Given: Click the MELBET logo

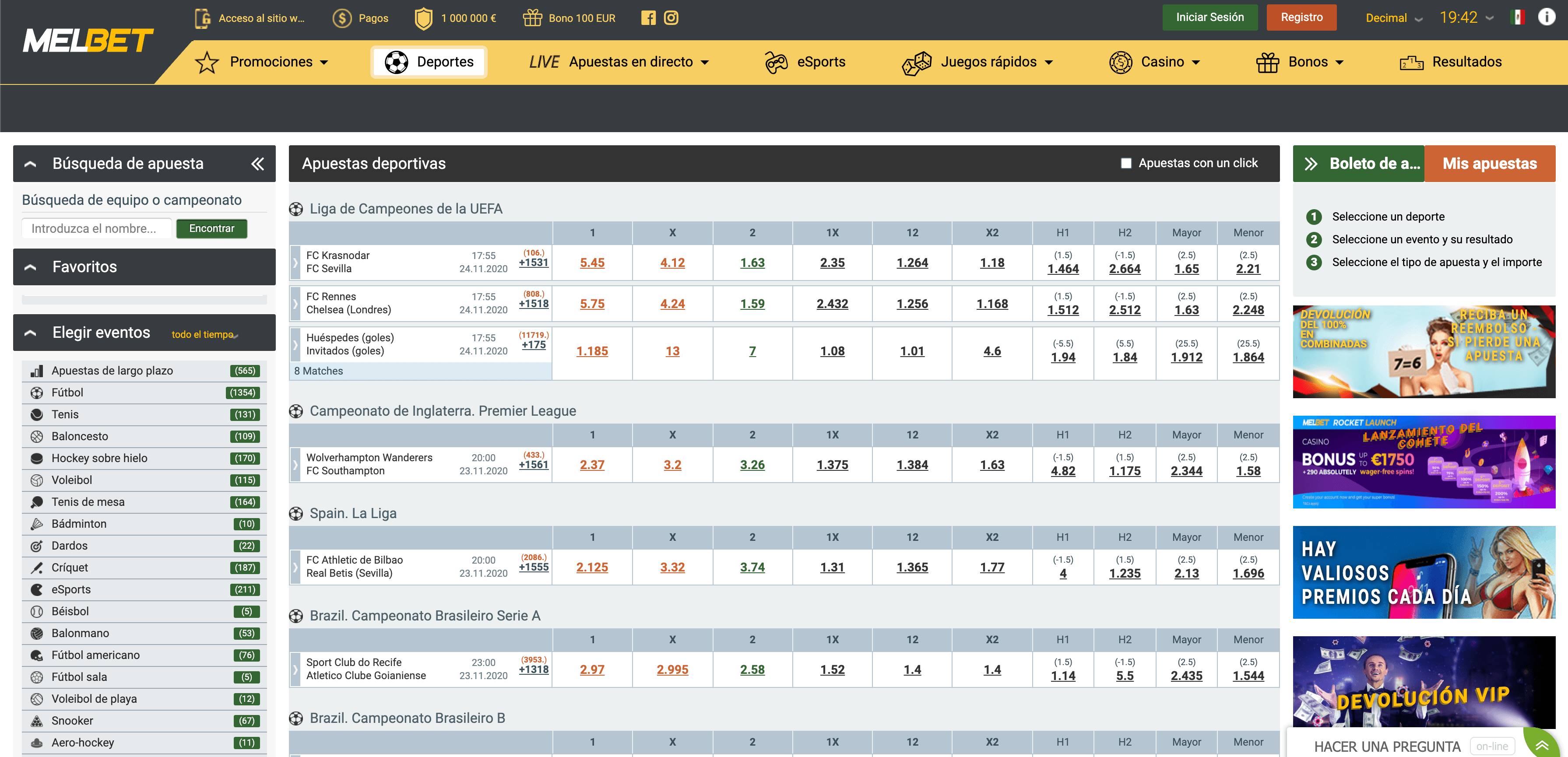Looking at the screenshot, I should point(88,42).
